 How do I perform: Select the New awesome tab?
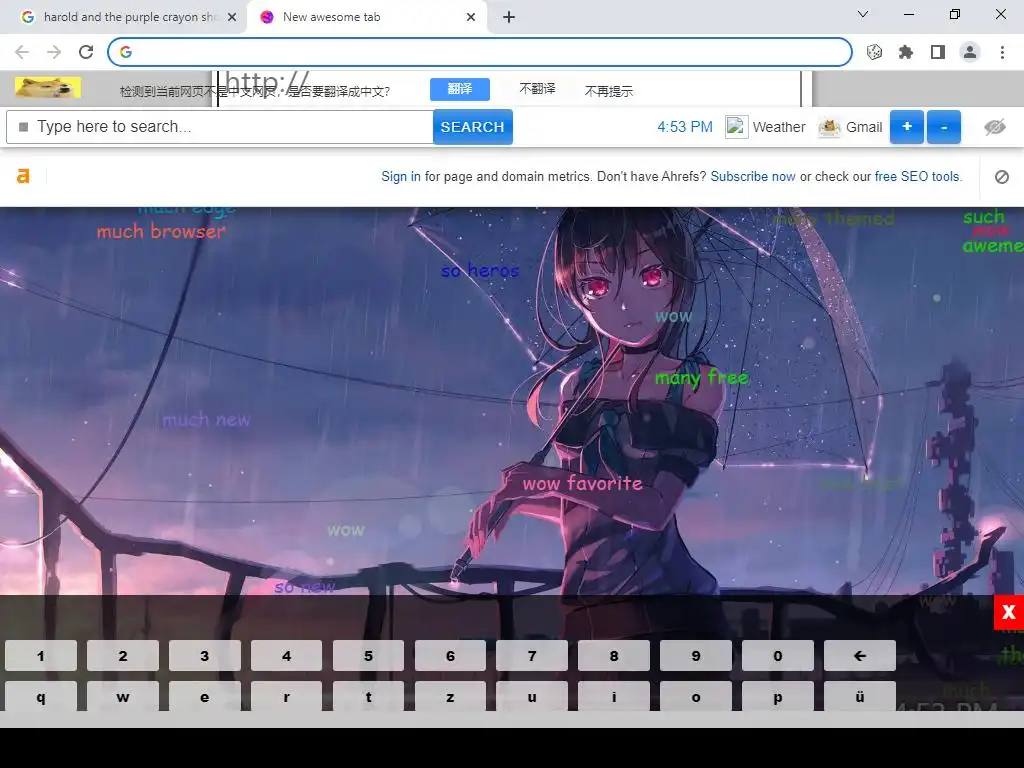pyautogui.click(x=366, y=17)
